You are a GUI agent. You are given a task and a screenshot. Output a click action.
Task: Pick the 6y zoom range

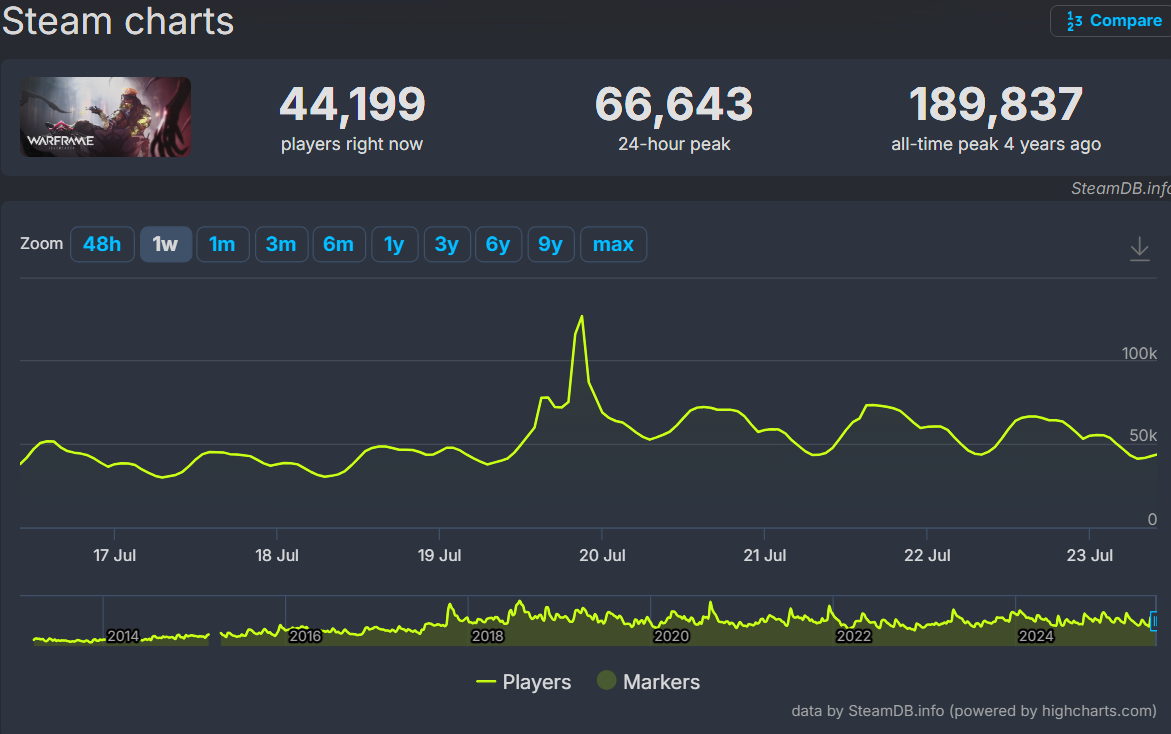498,244
